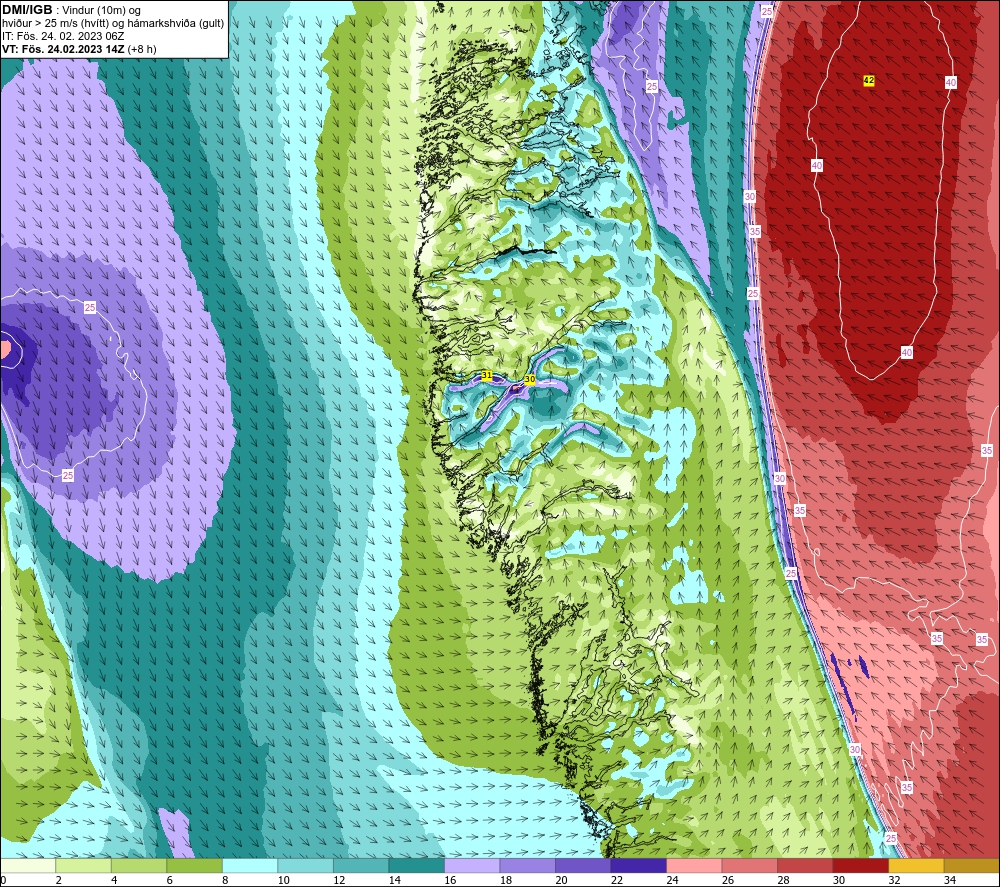Image resolution: width=1000 pixels, height=887 pixels.
Task: Select the 'IT: Fös. 24. 02. 2023 06Z' line
Action: [x=63, y=36]
